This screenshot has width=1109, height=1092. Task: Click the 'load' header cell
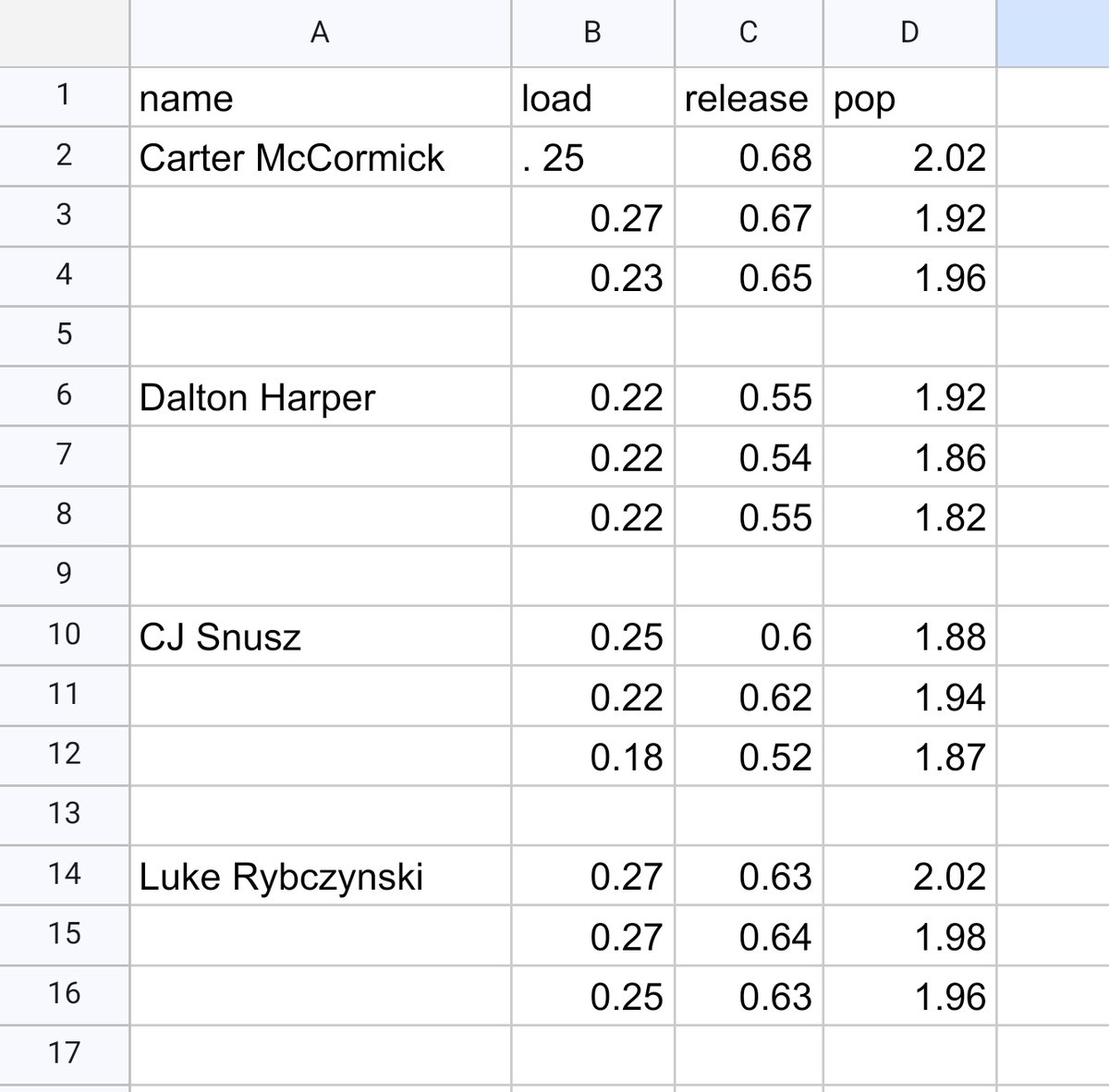coord(592,97)
